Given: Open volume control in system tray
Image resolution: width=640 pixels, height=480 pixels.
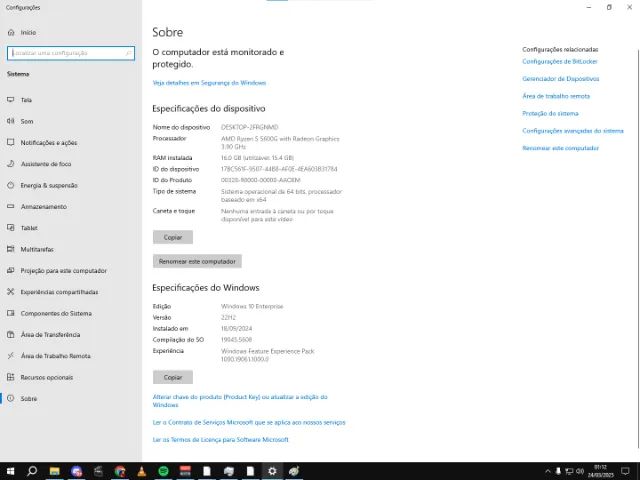Looking at the screenshot, I should (x=580, y=471).
